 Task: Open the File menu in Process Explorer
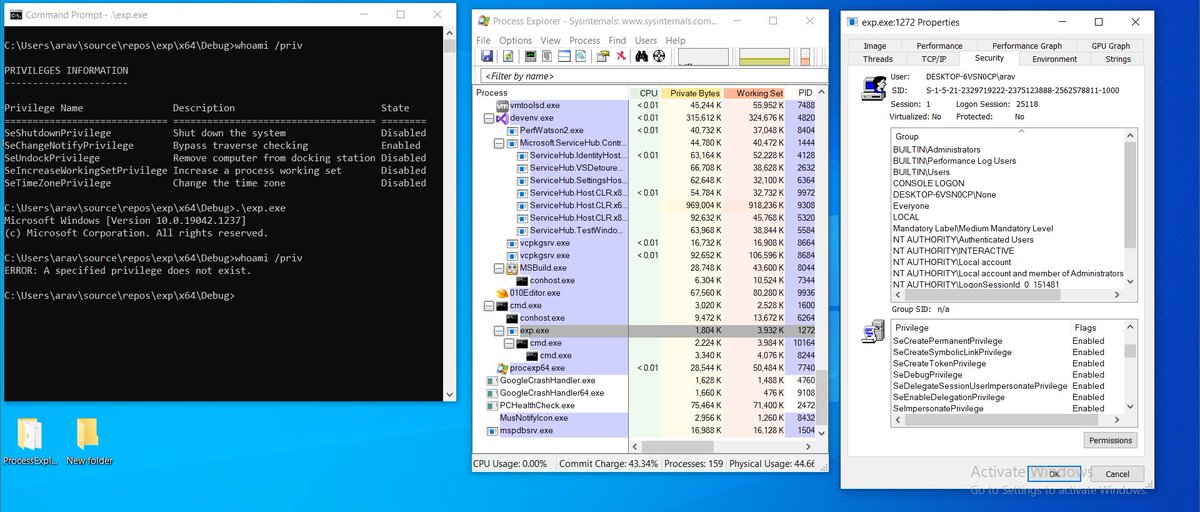[x=483, y=40]
